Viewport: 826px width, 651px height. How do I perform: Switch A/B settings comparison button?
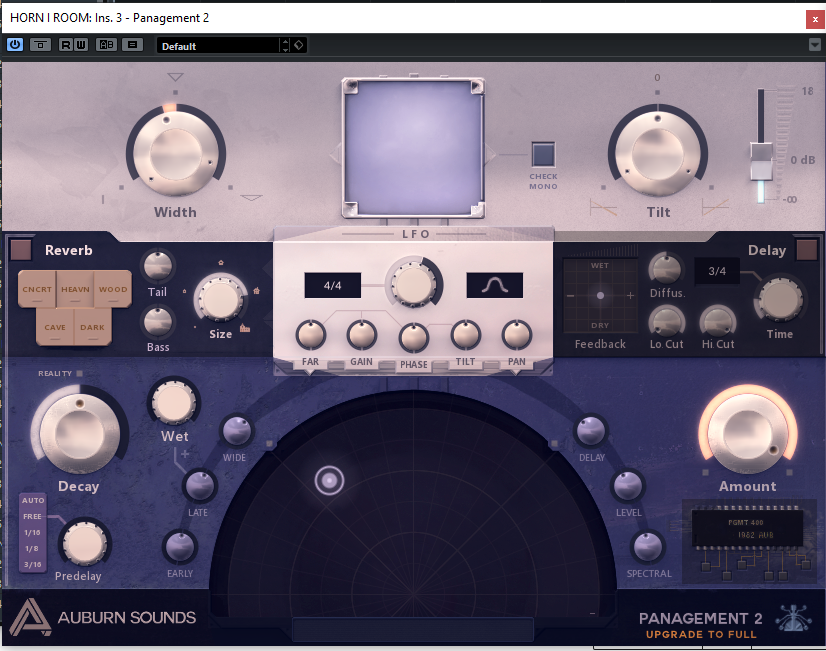point(106,45)
